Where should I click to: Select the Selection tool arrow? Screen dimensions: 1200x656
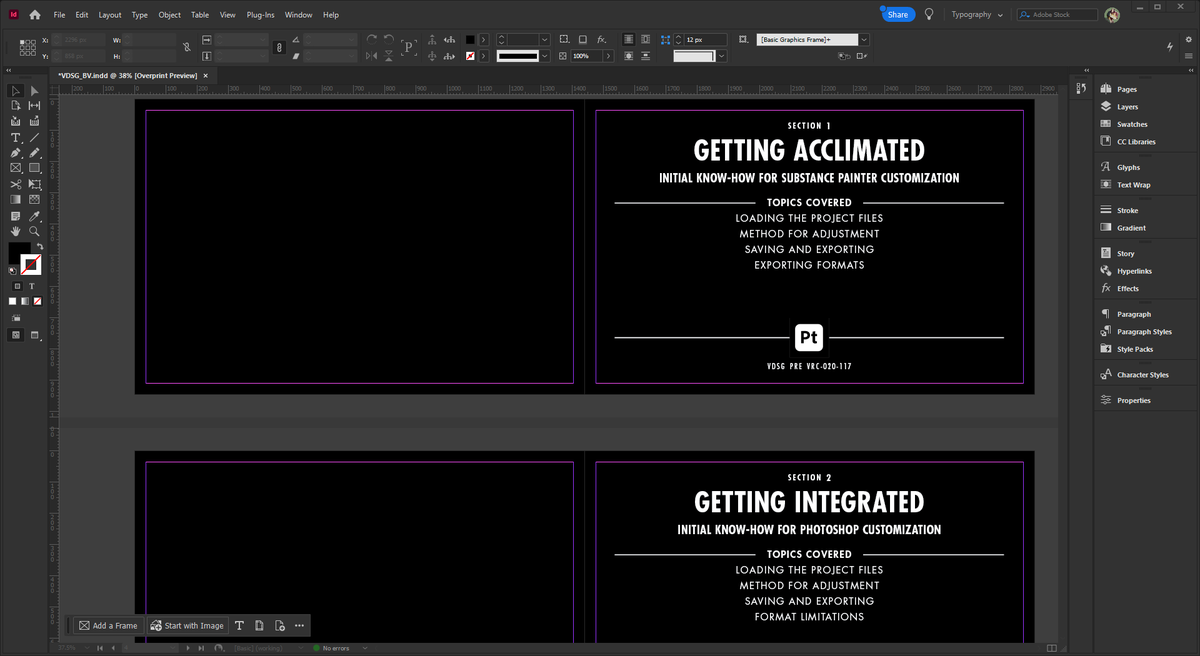(x=15, y=91)
